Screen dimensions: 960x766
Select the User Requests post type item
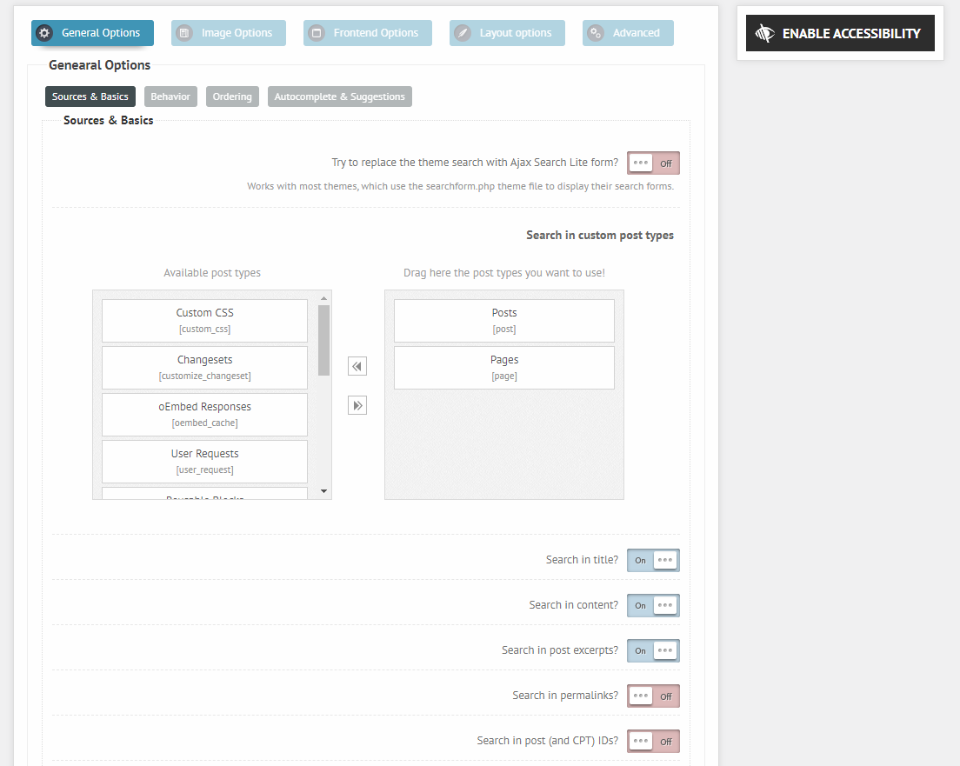click(x=204, y=462)
